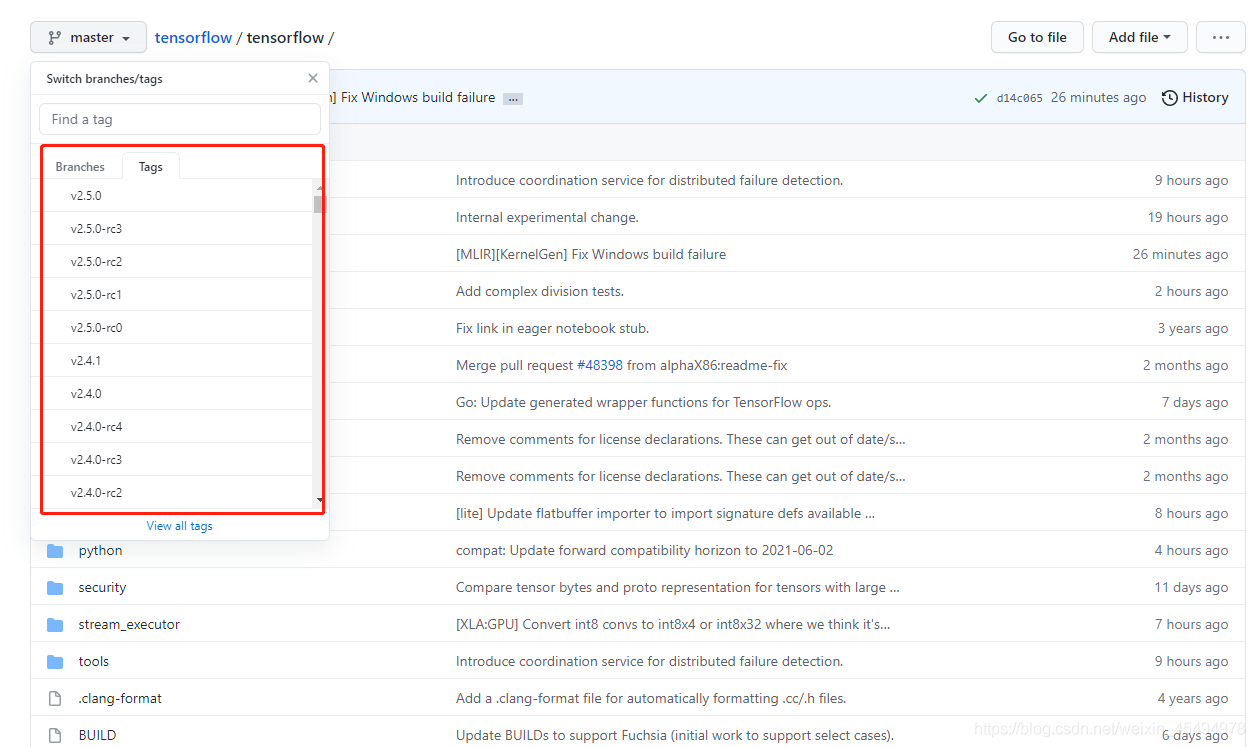Viewport: 1255px width, 747px height.
Task: Open the security folder
Action: coord(103,587)
